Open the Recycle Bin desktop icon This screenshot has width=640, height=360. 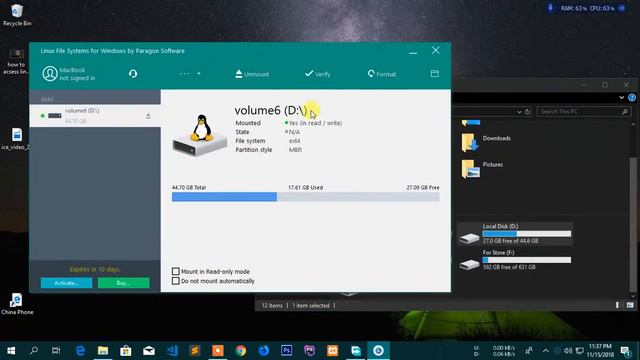pyautogui.click(x=17, y=15)
